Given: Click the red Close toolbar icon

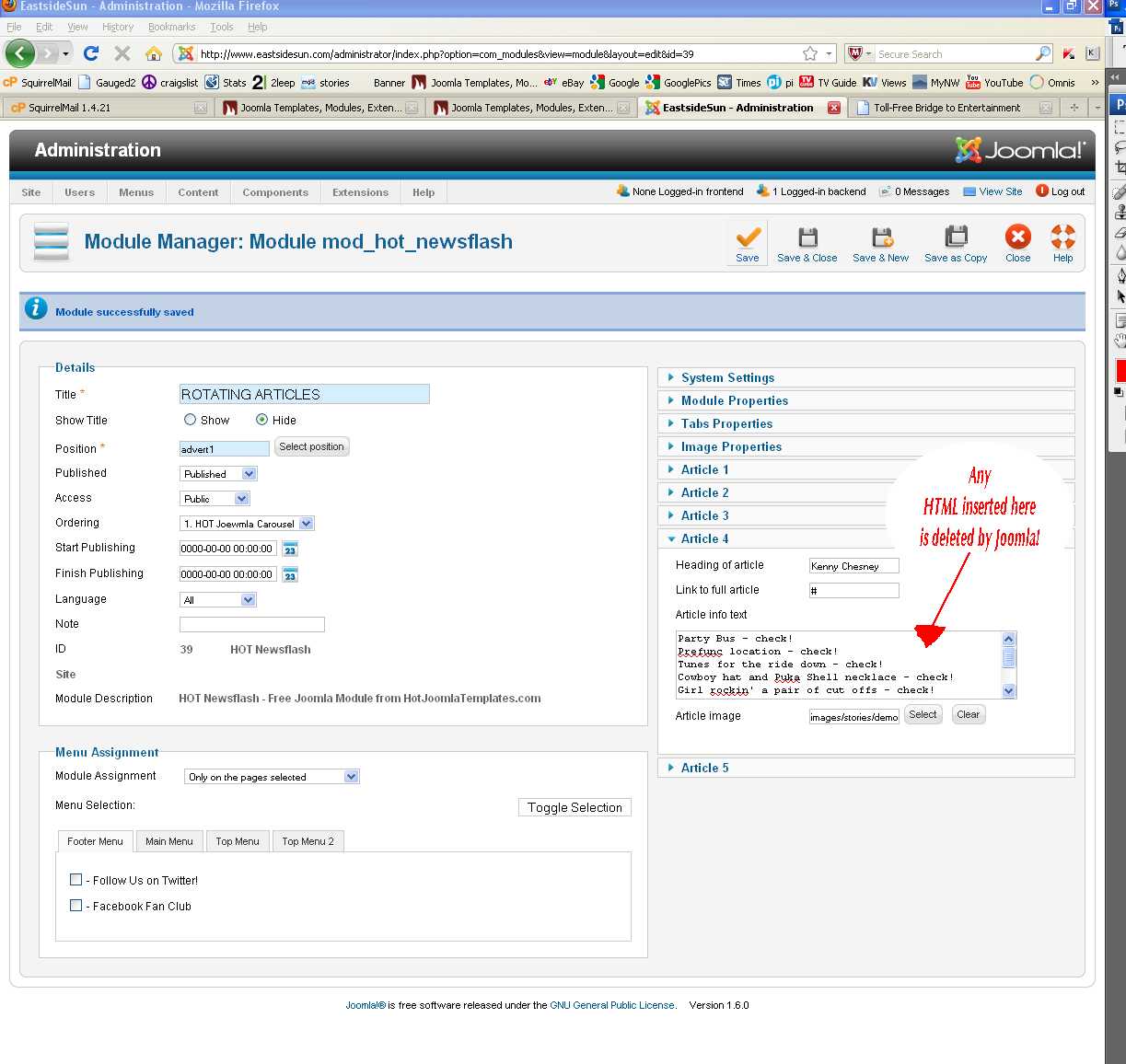Looking at the screenshot, I should pos(1017,244).
